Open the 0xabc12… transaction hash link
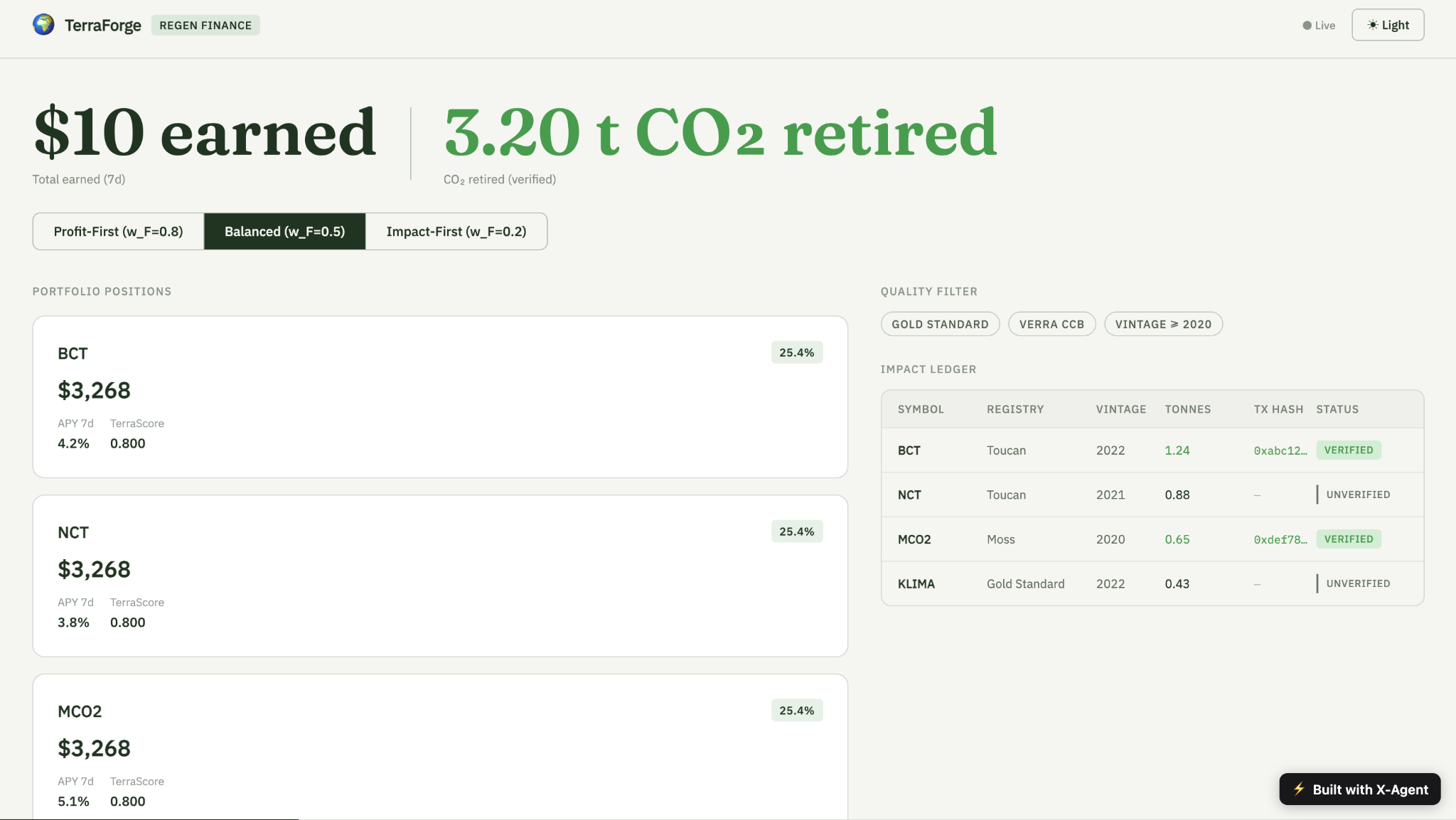 click(x=1280, y=451)
